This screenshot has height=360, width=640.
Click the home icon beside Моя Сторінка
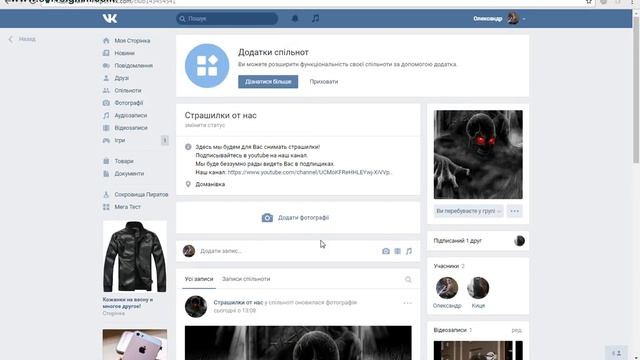106,41
